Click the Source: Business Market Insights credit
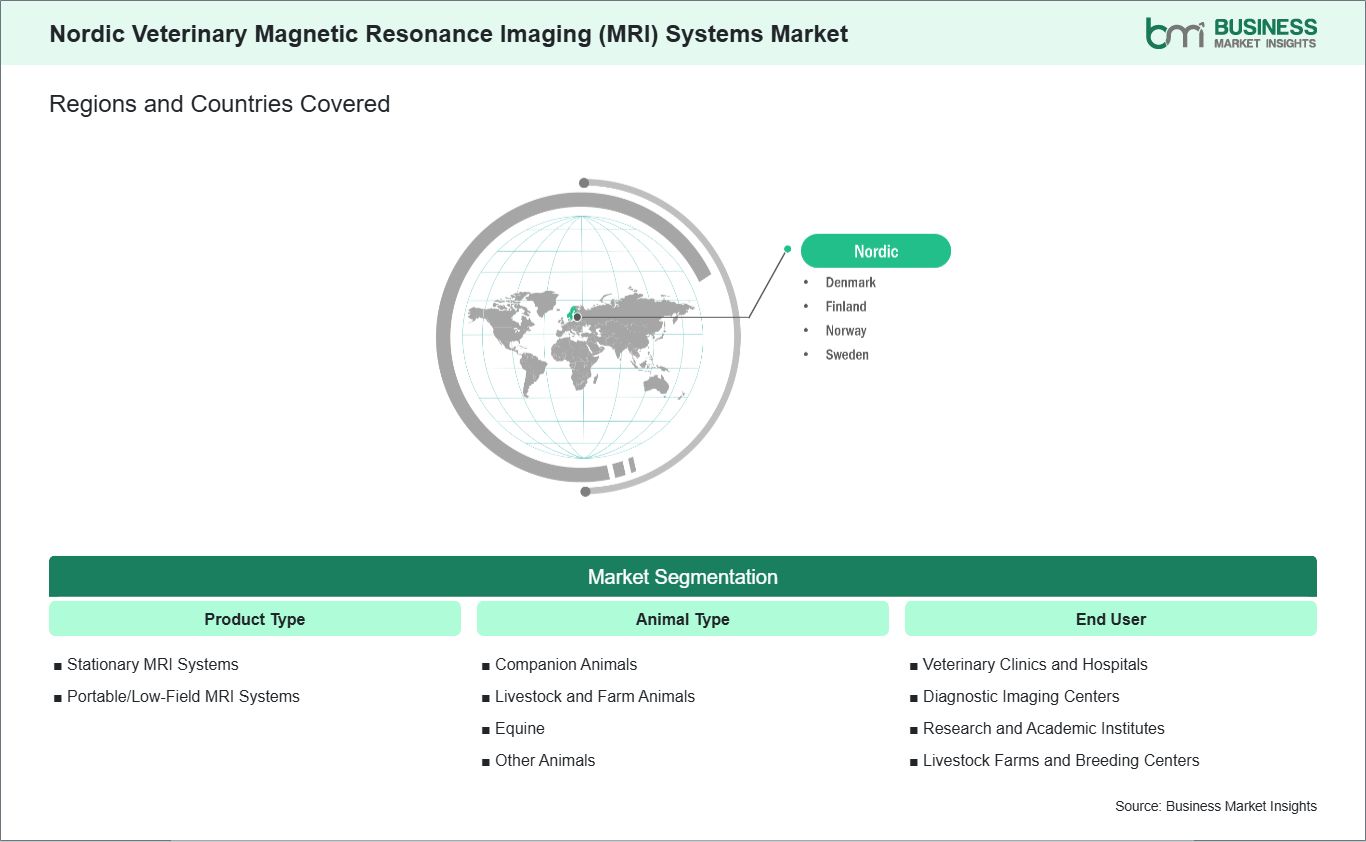This screenshot has height=842, width=1366. (1216, 806)
